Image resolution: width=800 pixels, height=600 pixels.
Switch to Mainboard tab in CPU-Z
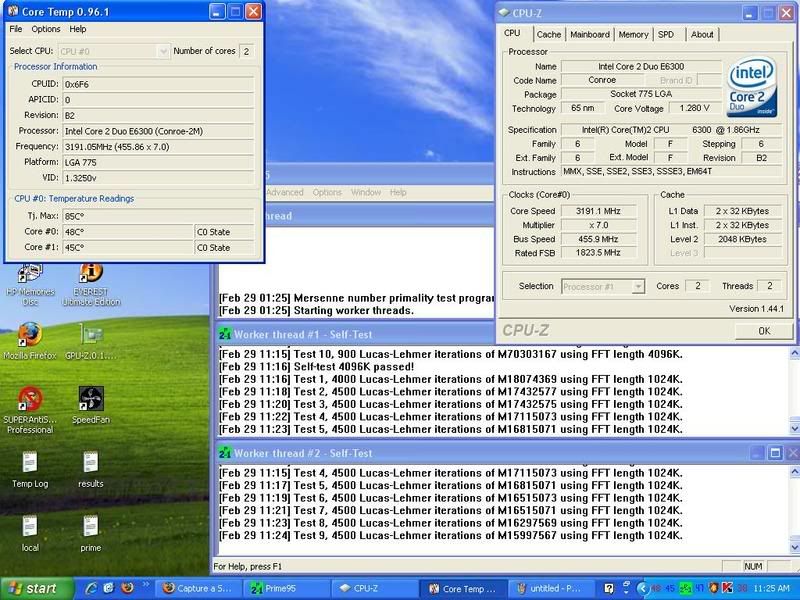tap(590, 35)
